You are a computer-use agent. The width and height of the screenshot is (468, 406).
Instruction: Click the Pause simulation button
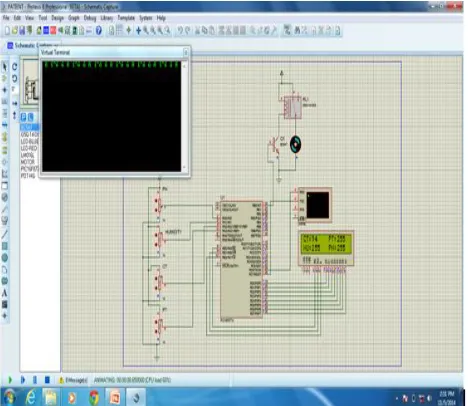click(x=35, y=380)
